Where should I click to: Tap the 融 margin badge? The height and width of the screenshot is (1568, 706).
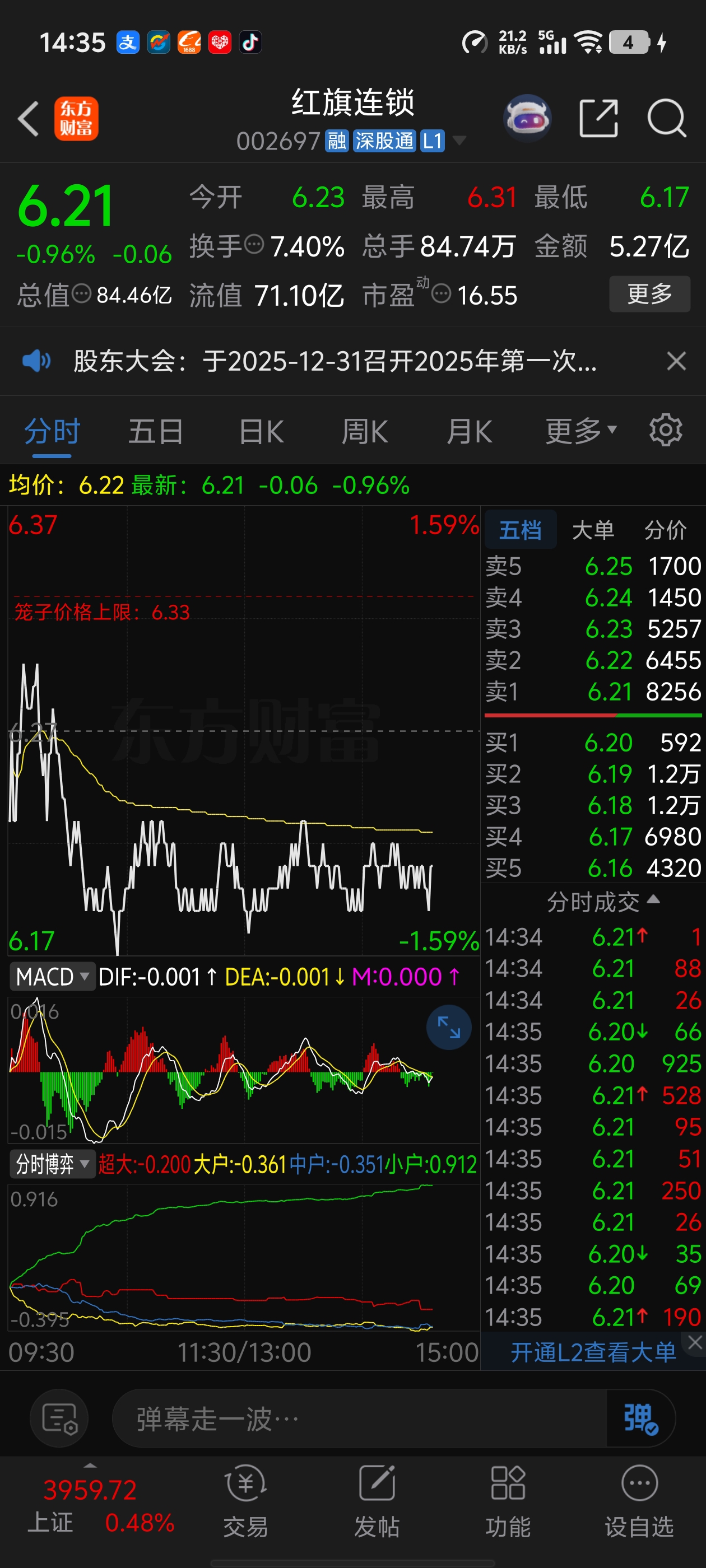tap(336, 141)
